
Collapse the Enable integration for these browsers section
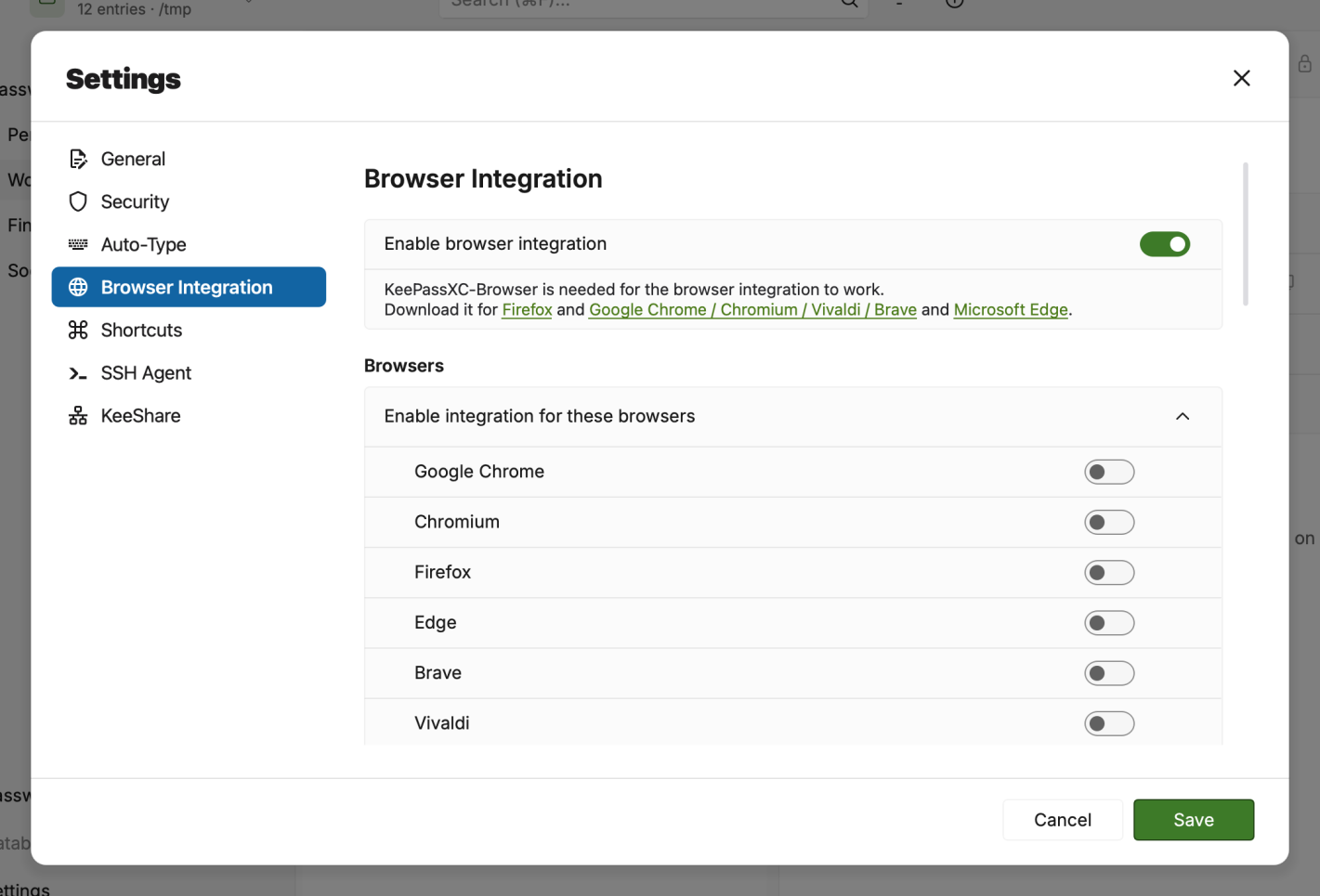coord(1183,416)
